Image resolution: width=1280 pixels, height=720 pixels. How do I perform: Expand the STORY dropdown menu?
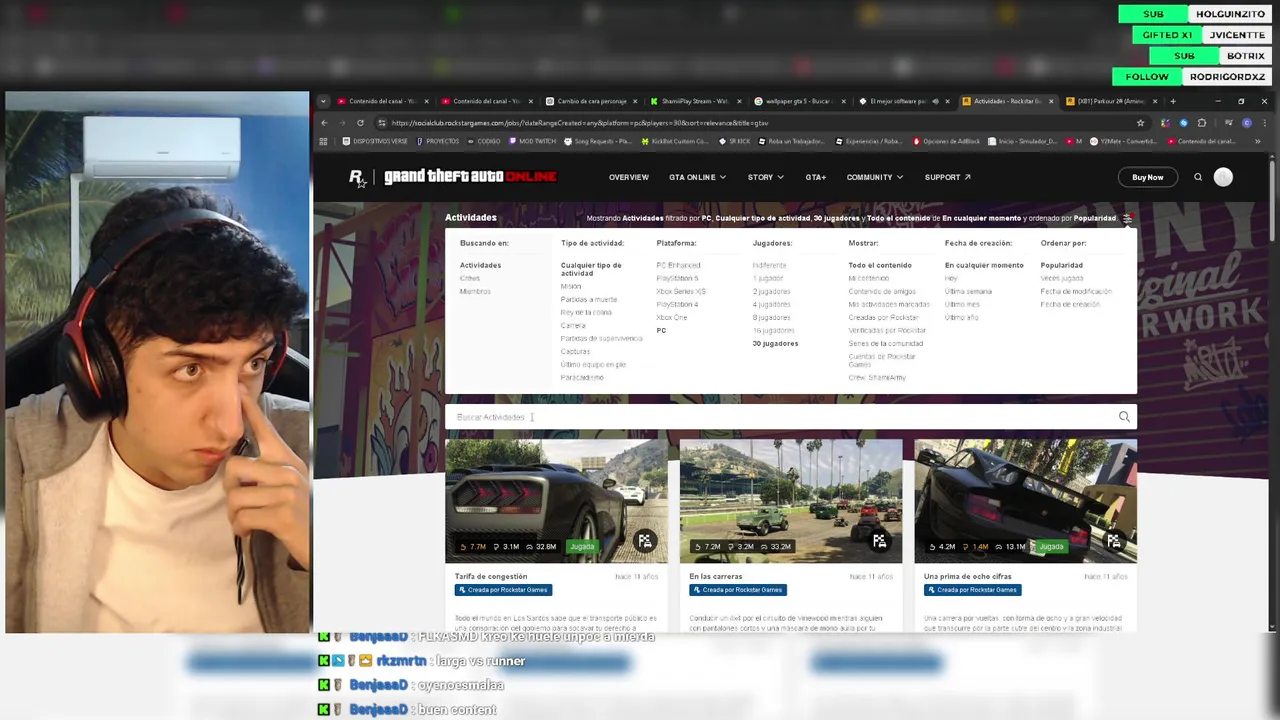[765, 177]
